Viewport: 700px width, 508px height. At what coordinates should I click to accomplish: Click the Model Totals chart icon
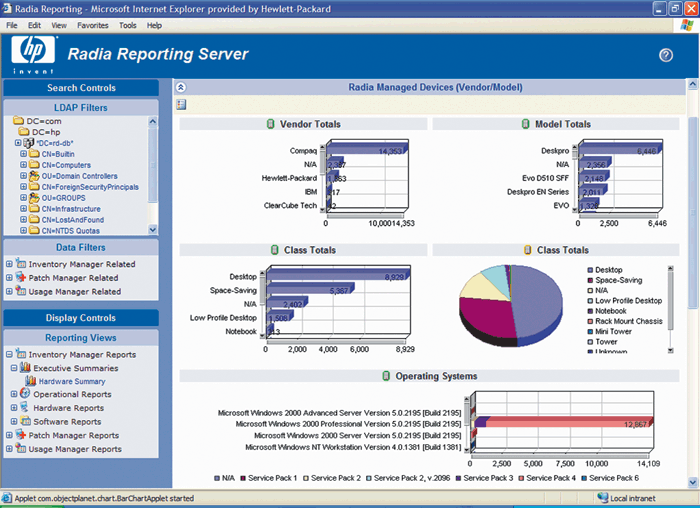coord(526,124)
